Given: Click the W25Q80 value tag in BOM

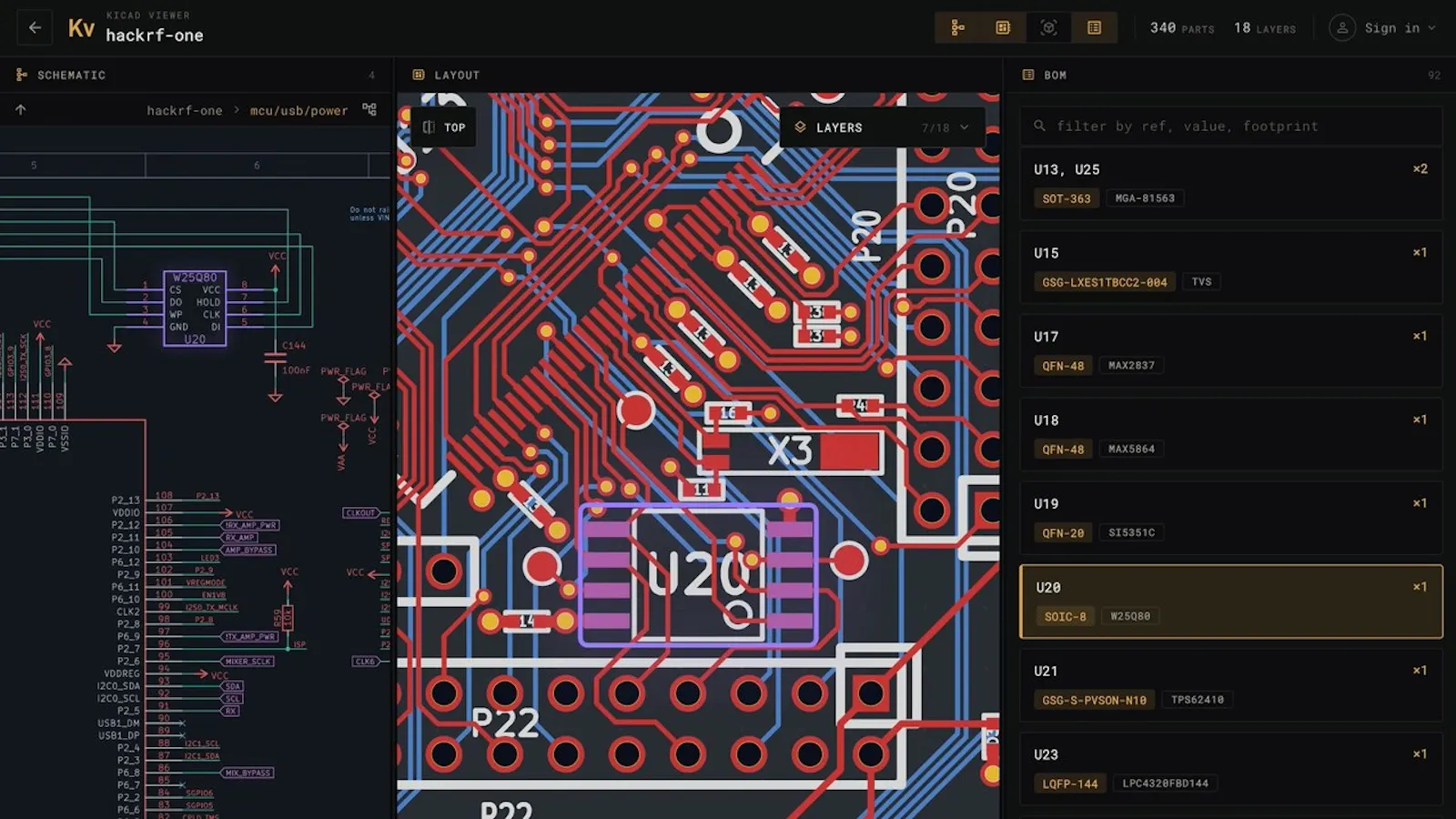Looking at the screenshot, I should point(1130,617).
